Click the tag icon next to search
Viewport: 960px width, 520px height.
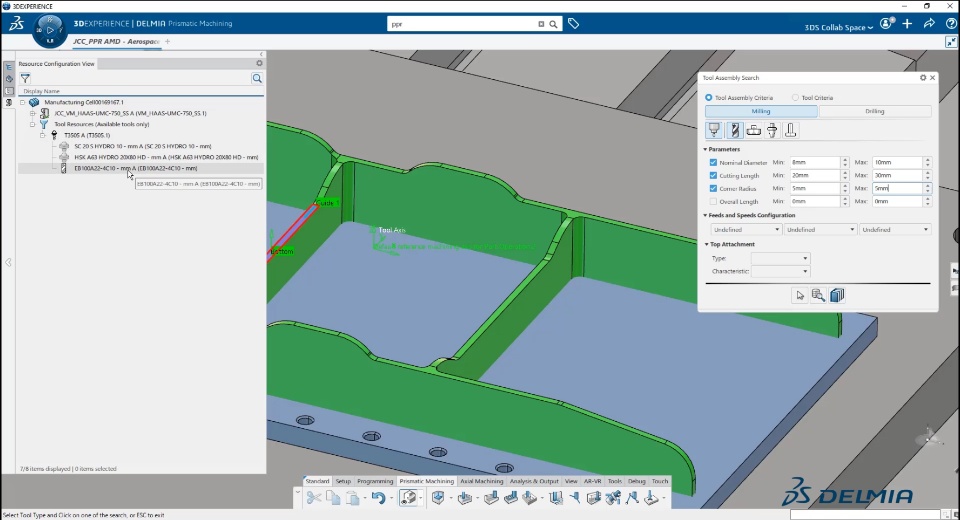[x=573, y=24]
